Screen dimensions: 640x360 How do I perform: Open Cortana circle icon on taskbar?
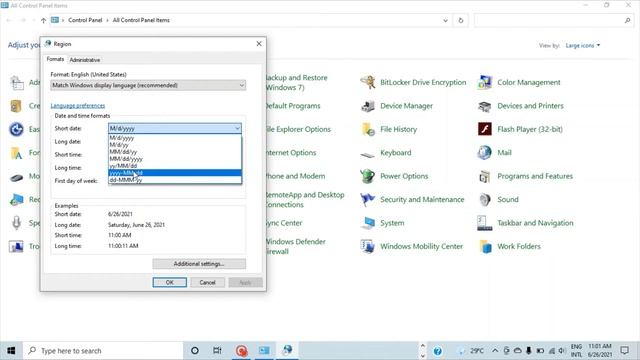pos(195,351)
